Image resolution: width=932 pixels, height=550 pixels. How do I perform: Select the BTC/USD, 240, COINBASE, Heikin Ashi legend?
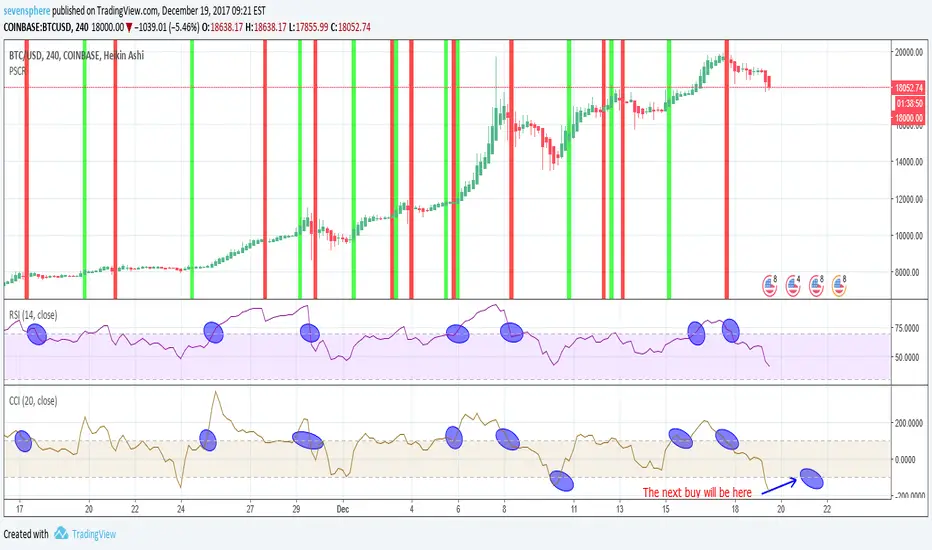pyautogui.click(x=76, y=55)
